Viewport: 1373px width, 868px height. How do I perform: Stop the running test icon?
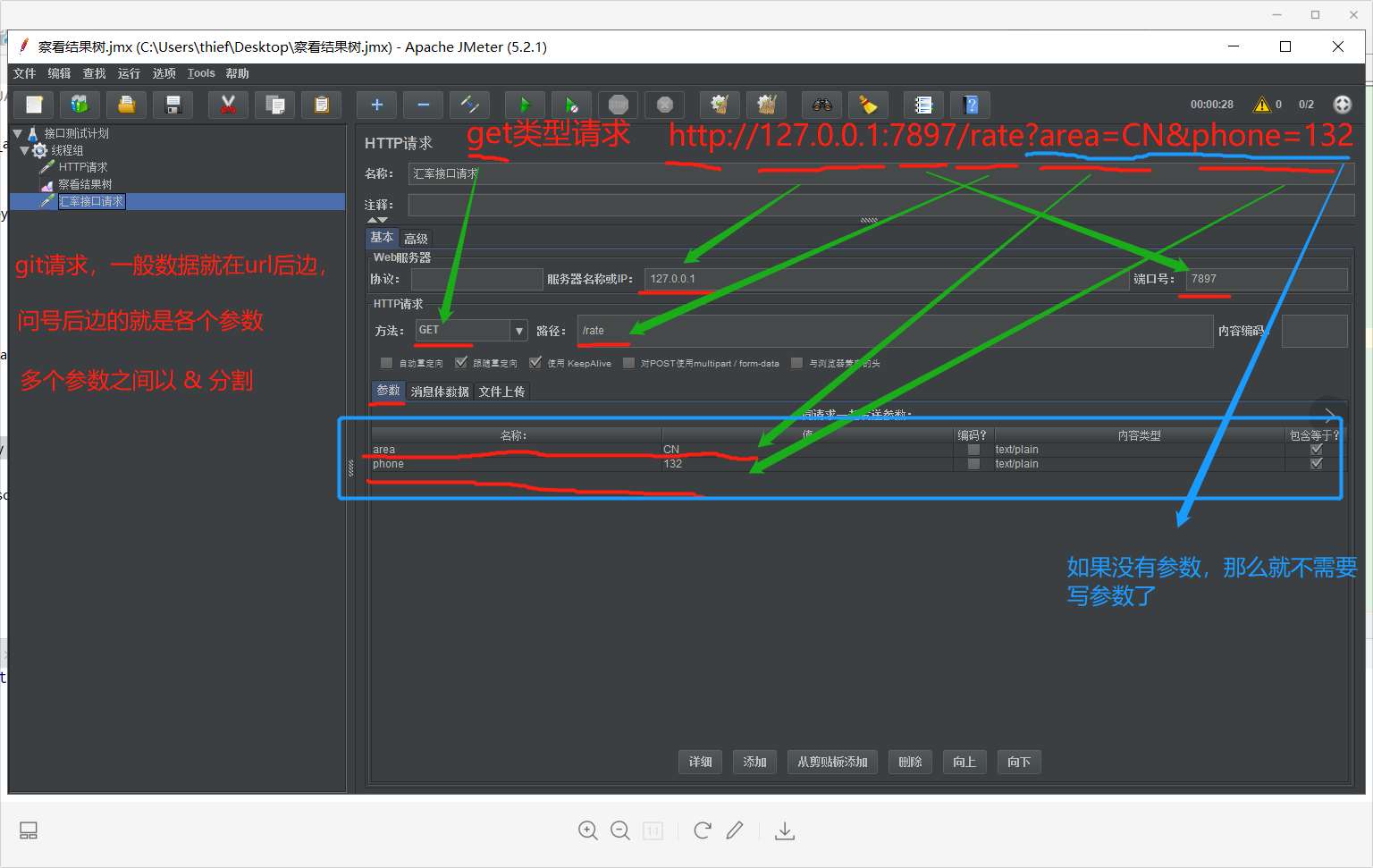(619, 105)
